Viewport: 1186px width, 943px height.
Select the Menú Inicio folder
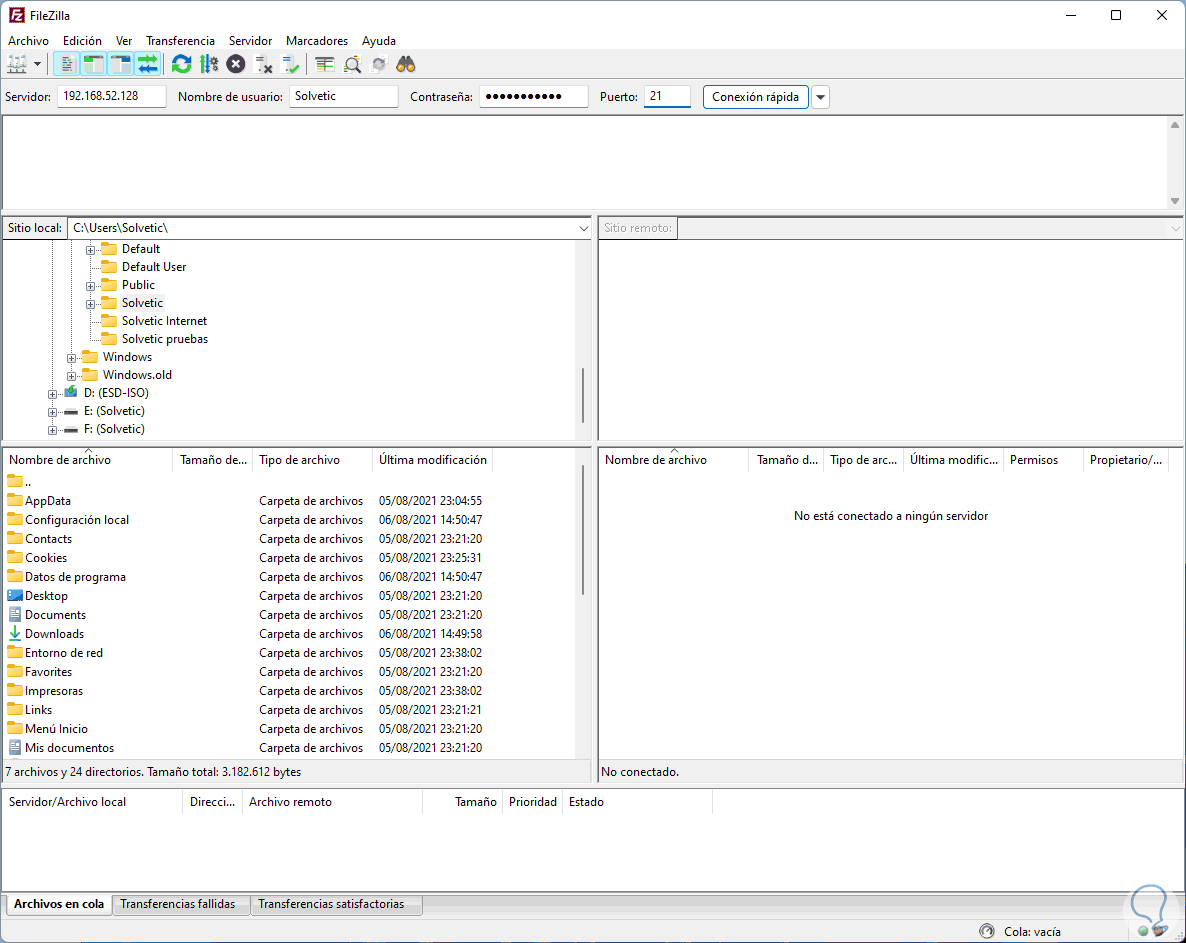click(x=56, y=728)
